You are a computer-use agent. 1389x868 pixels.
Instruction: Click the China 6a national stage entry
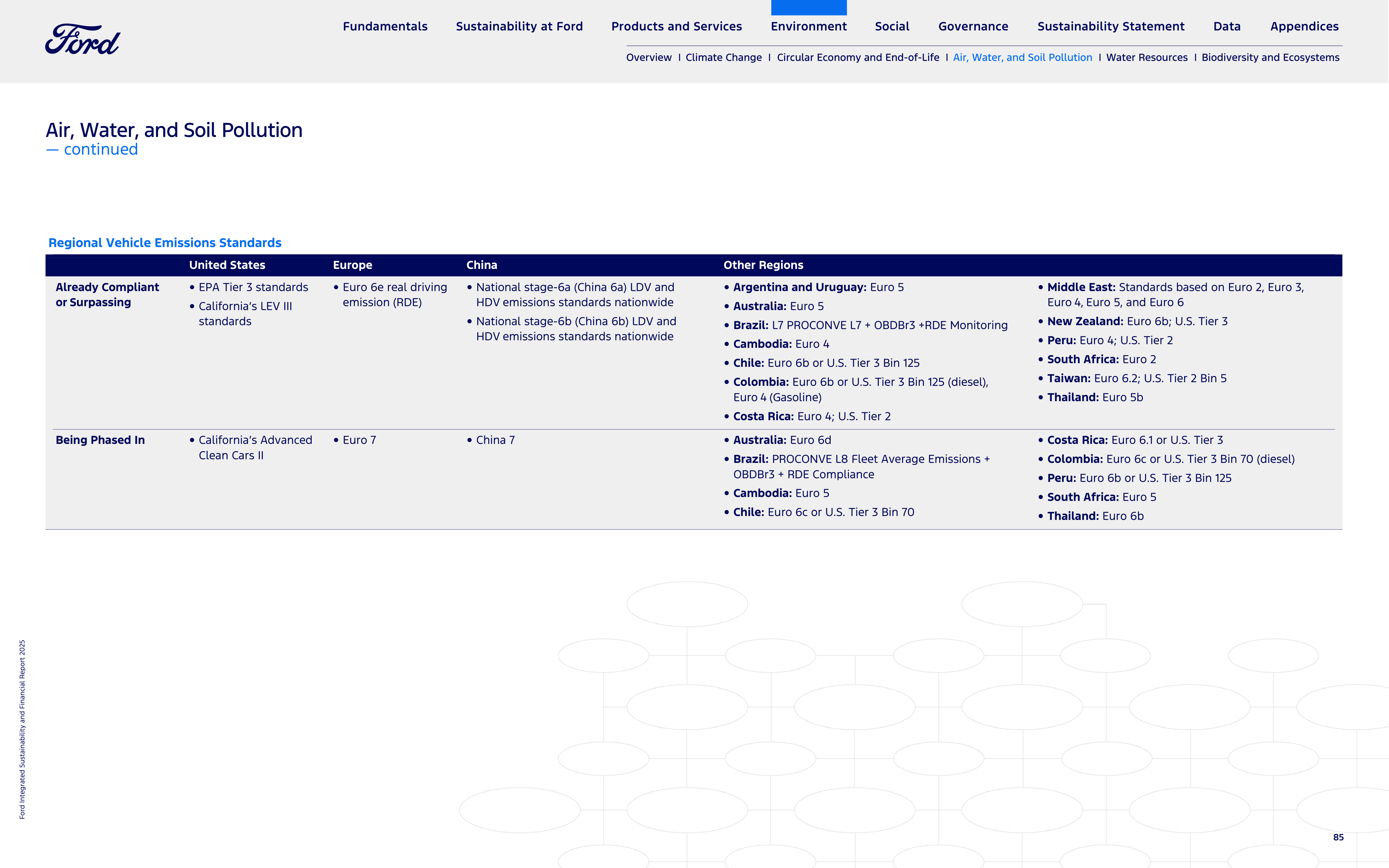pyautogui.click(x=575, y=294)
